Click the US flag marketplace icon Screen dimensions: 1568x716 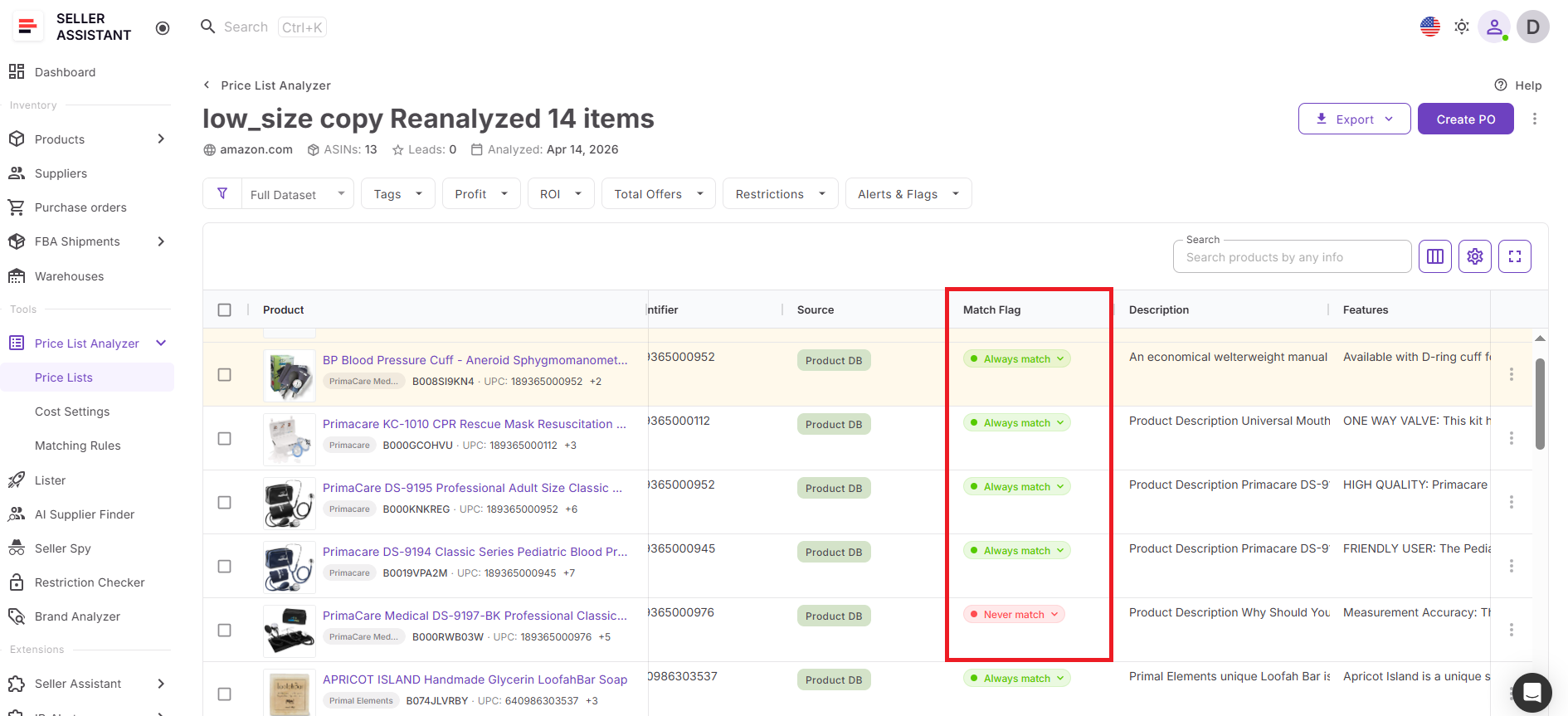1430,27
